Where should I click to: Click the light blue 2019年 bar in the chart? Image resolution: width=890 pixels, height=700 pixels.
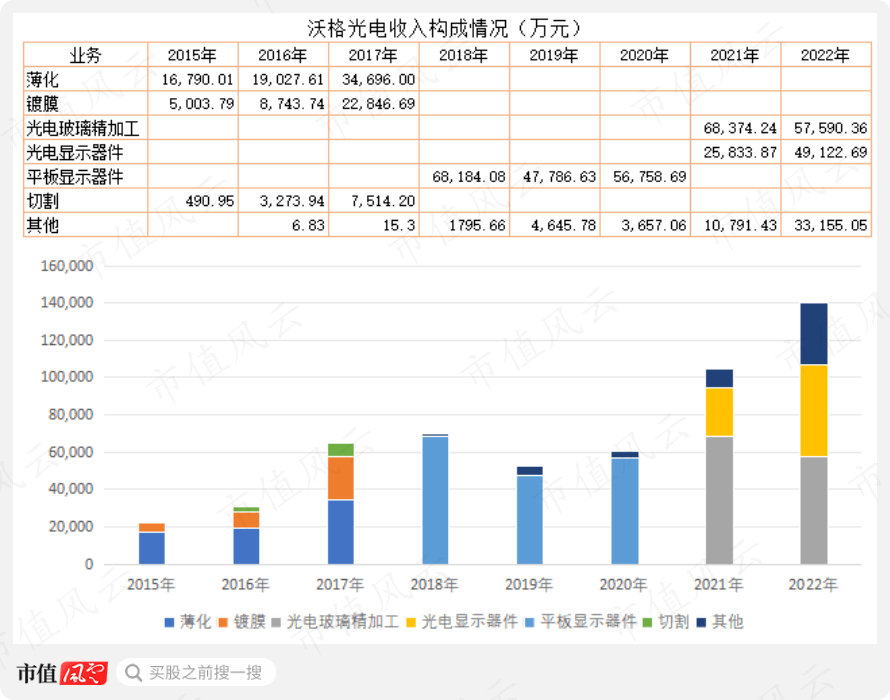530,519
